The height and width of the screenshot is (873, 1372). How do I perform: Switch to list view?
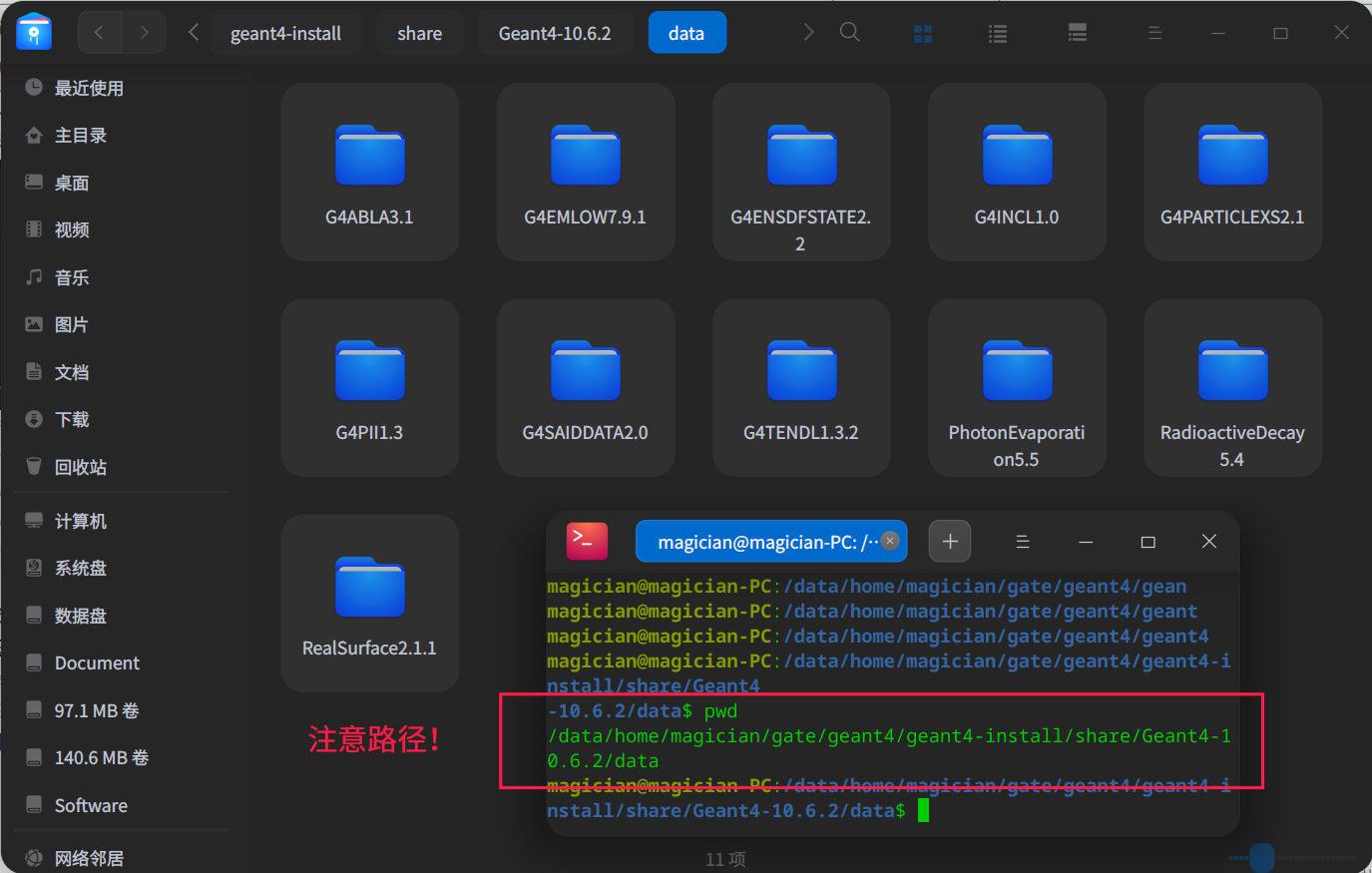[998, 34]
